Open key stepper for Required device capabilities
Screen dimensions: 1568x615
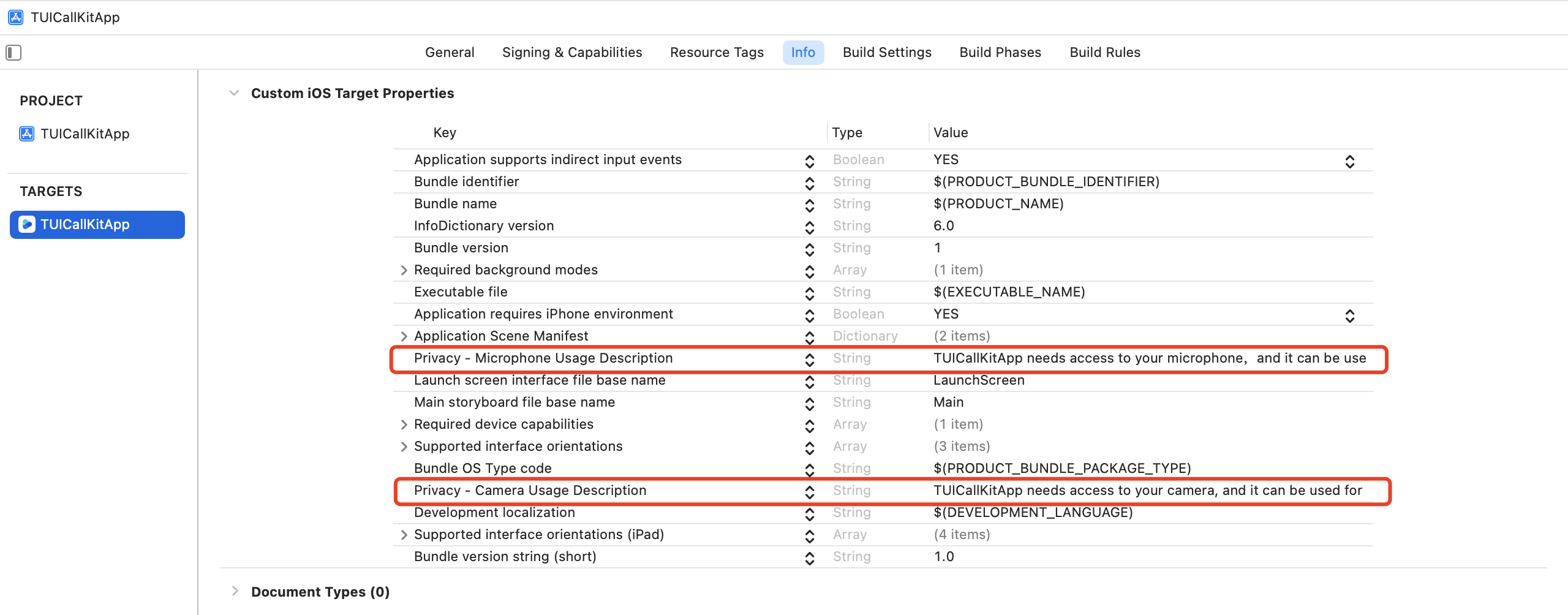pos(810,426)
